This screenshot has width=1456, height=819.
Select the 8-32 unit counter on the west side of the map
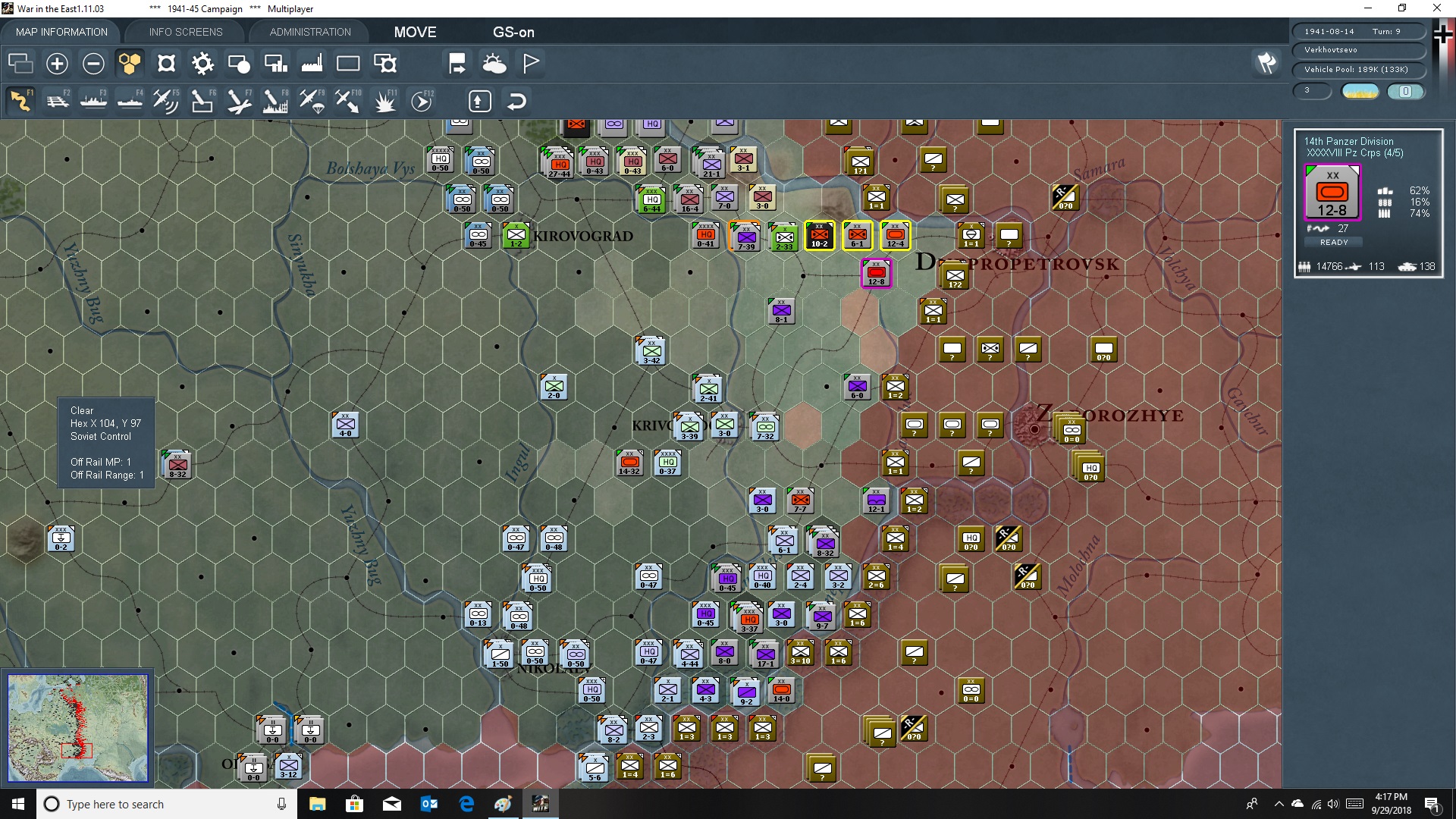click(x=177, y=465)
